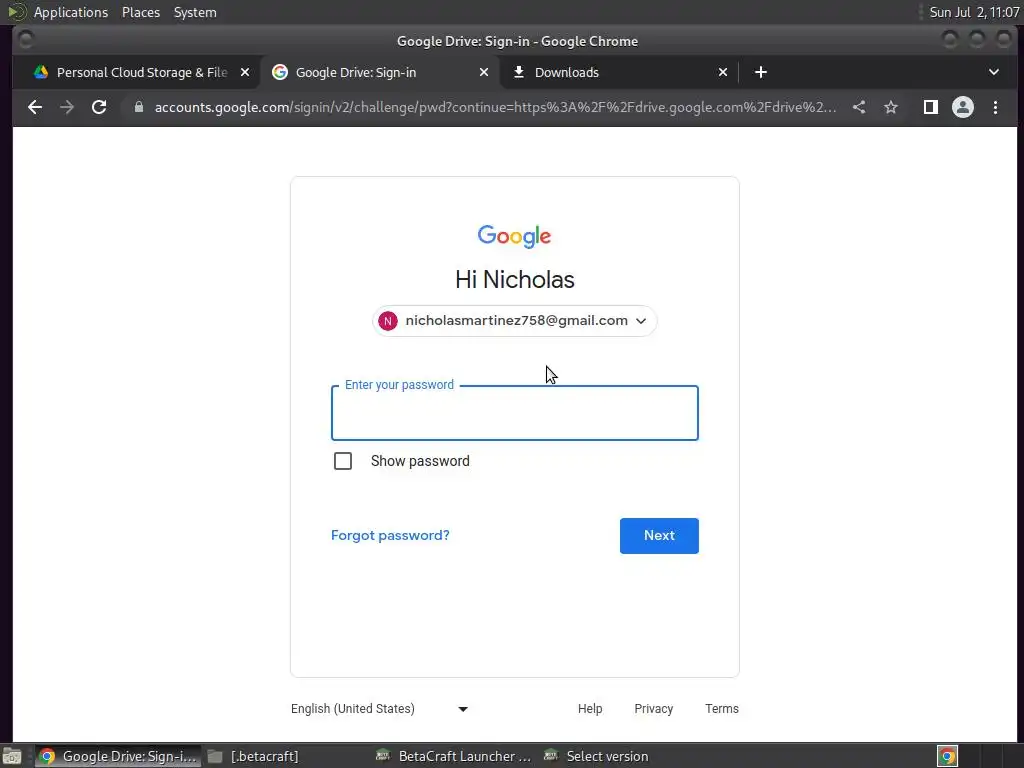1024x768 pixels.
Task: Click the lock icon in the address bar
Action: (138, 107)
